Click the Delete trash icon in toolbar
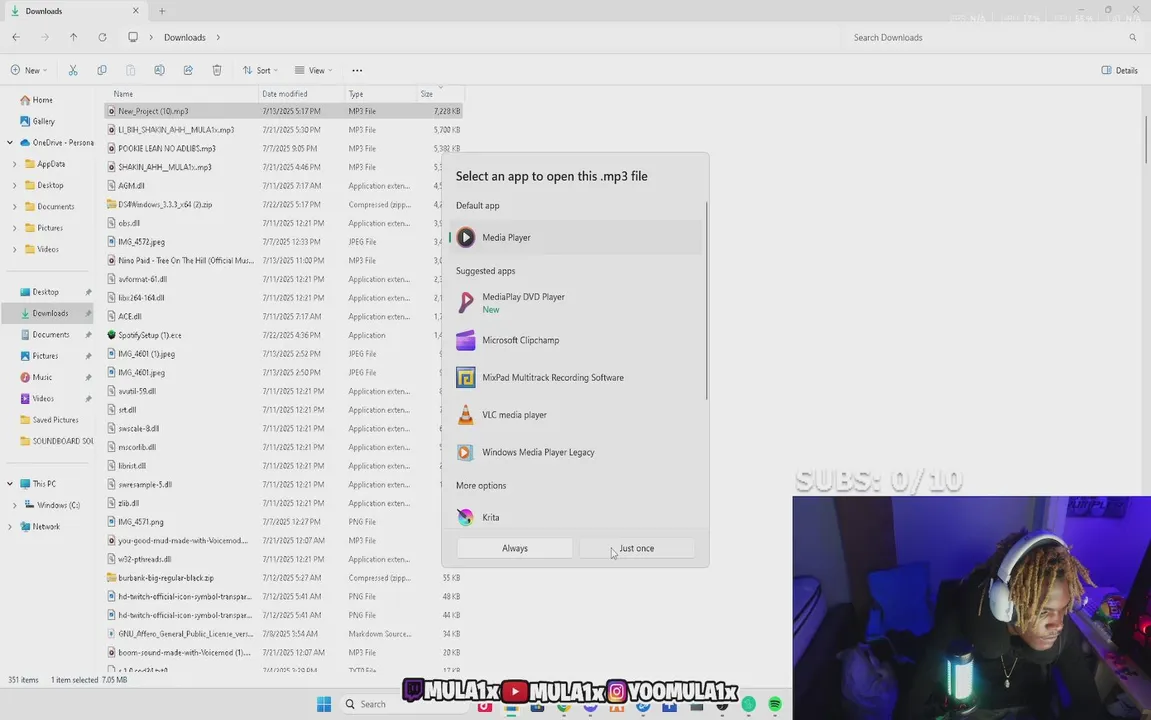1151x720 pixels. click(217, 70)
